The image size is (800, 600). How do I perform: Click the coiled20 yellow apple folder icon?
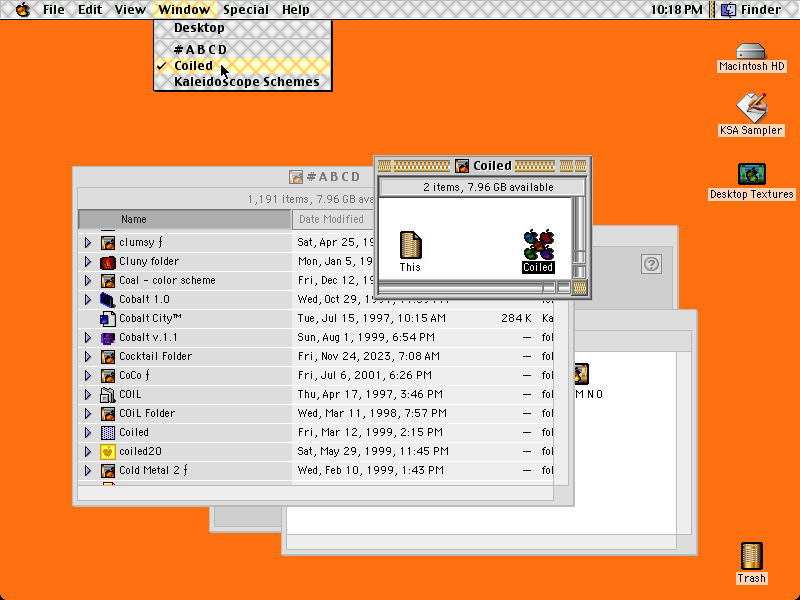(x=108, y=452)
